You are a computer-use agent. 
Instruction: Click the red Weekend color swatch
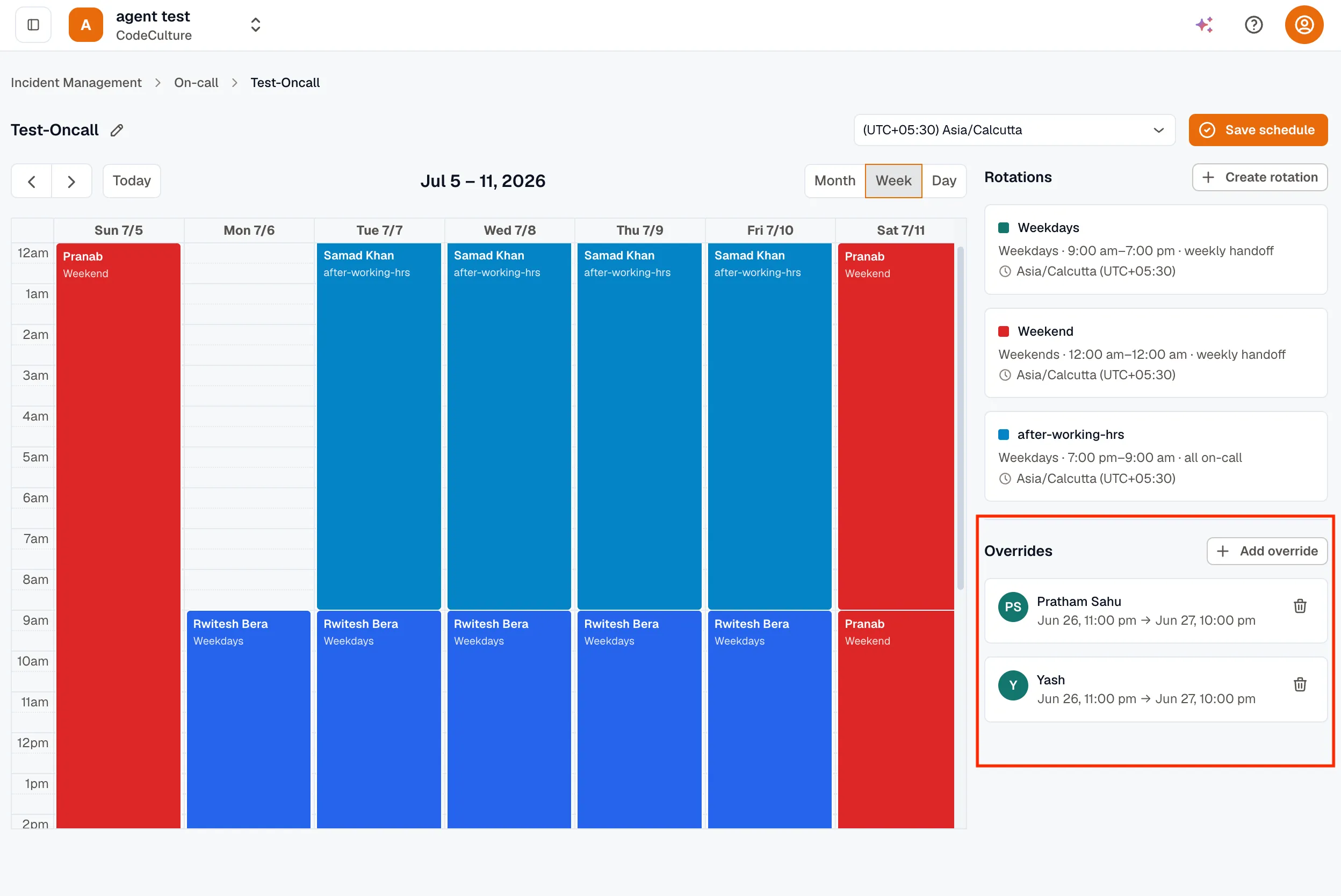(1003, 331)
